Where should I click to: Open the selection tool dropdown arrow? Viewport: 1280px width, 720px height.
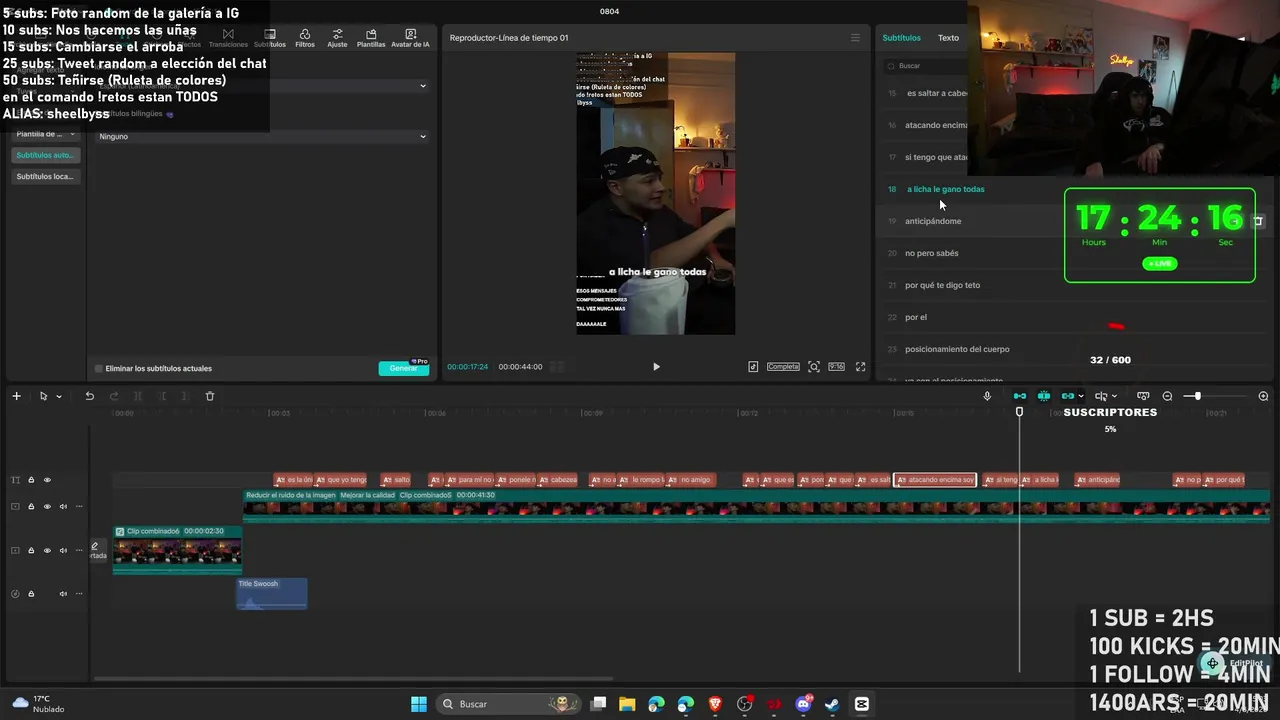tap(59, 396)
